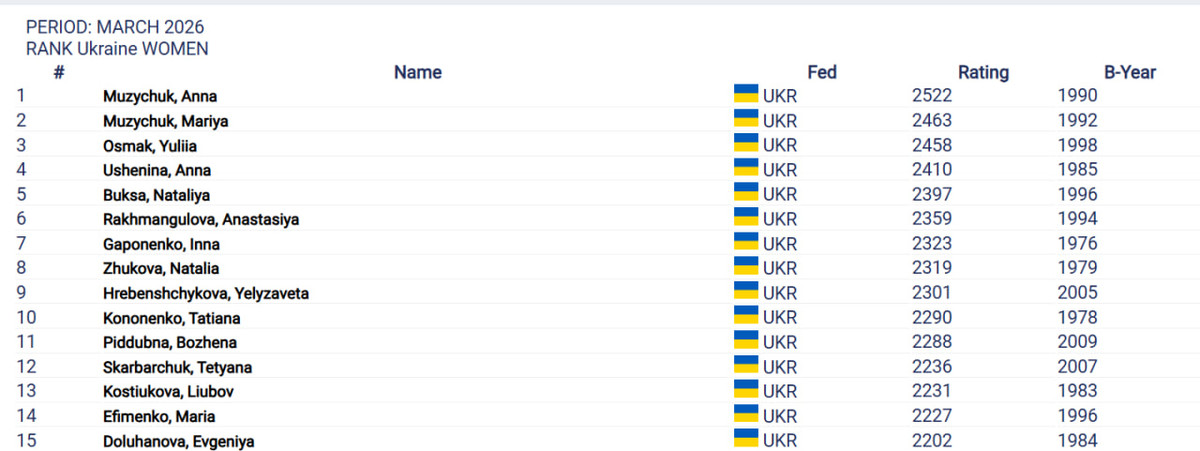The height and width of the screenshot is (451, 1200).
Task: Click the Name column header
Action: (x=417, y=72)
